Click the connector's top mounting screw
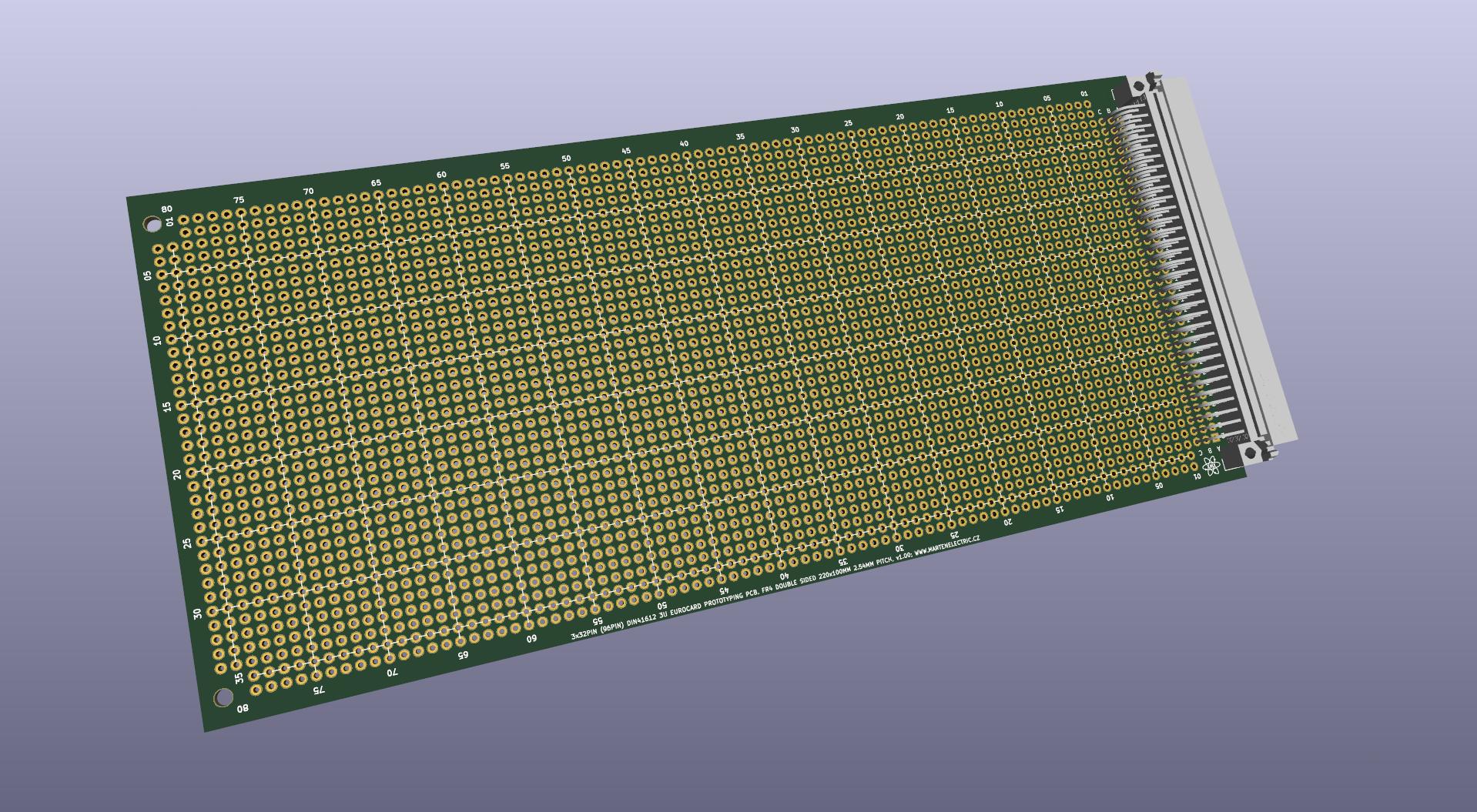The width and height of the screenshot is (1477, 812). coord(1140,86)
